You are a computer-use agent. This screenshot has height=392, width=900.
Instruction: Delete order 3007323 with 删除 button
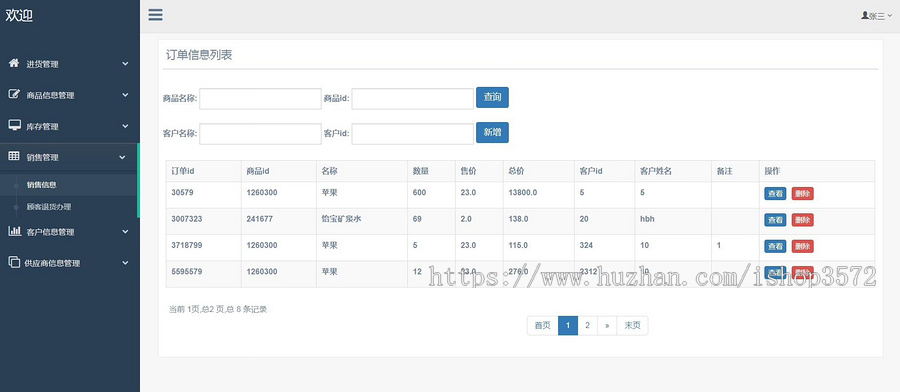(x=802, y=220)
